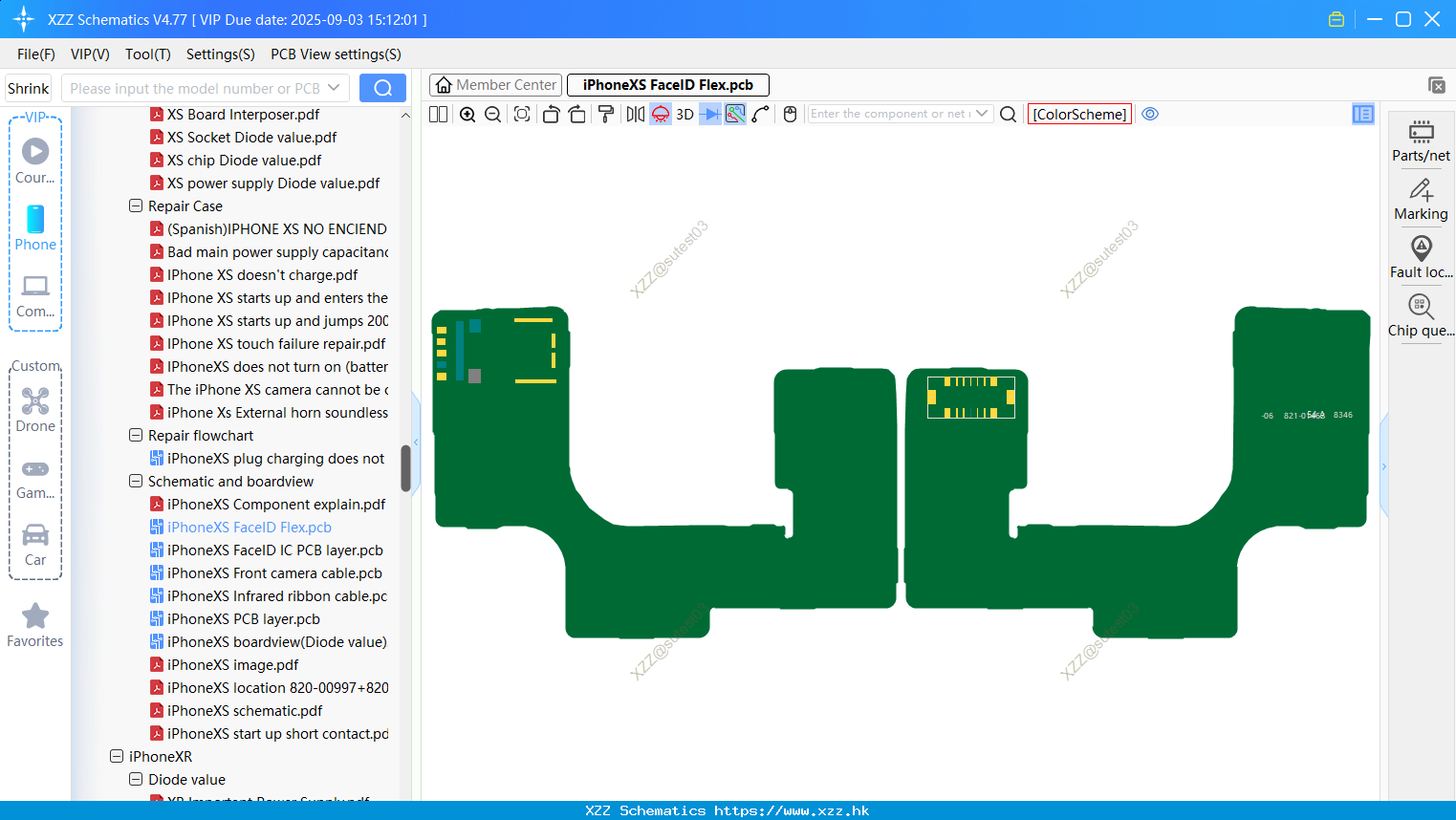The image size is (1456, 820).
Task: Open the Fault location tool
Action: [1422, 258]
